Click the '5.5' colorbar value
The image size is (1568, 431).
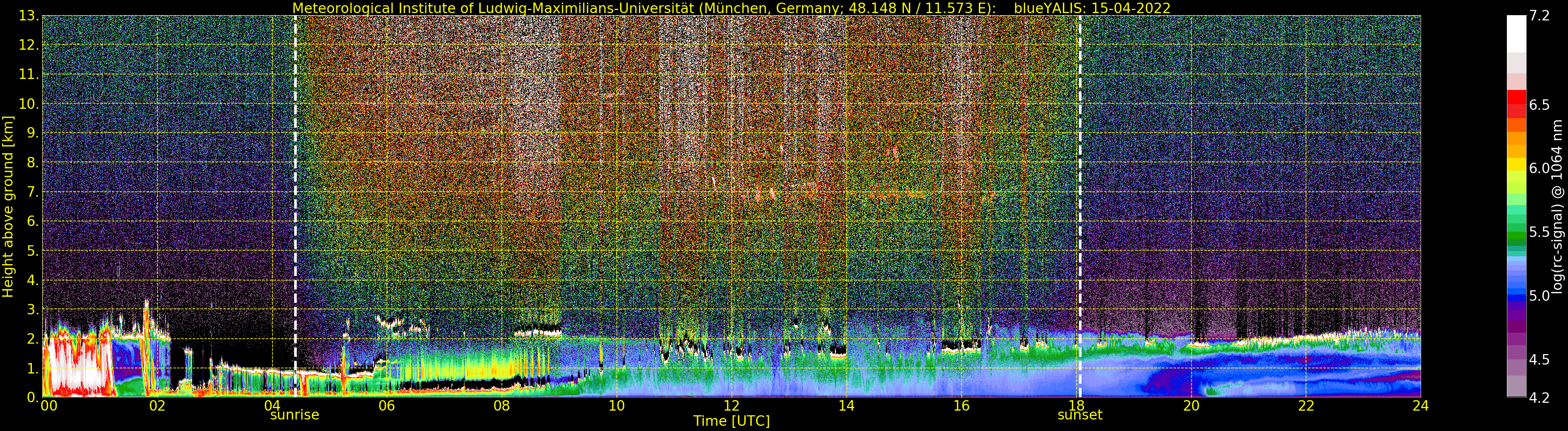point(1539,232)
